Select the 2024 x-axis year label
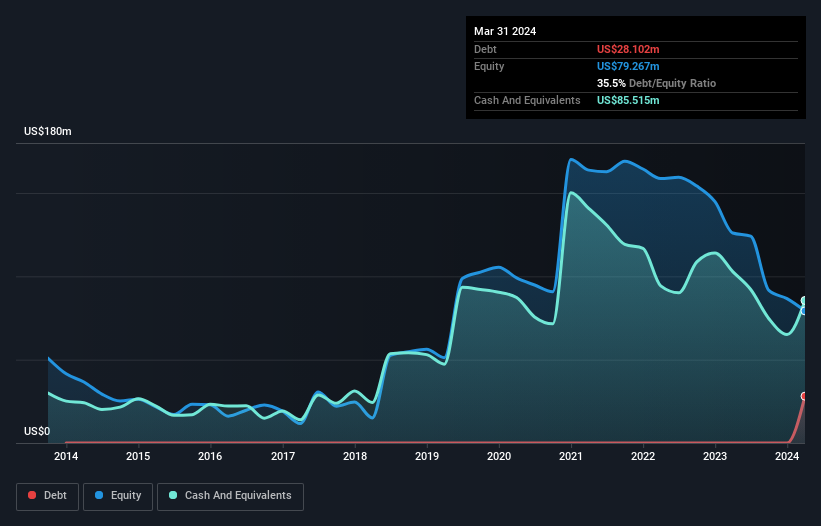The width and height of the screenshot is (821, 526). tap(787, 457)
